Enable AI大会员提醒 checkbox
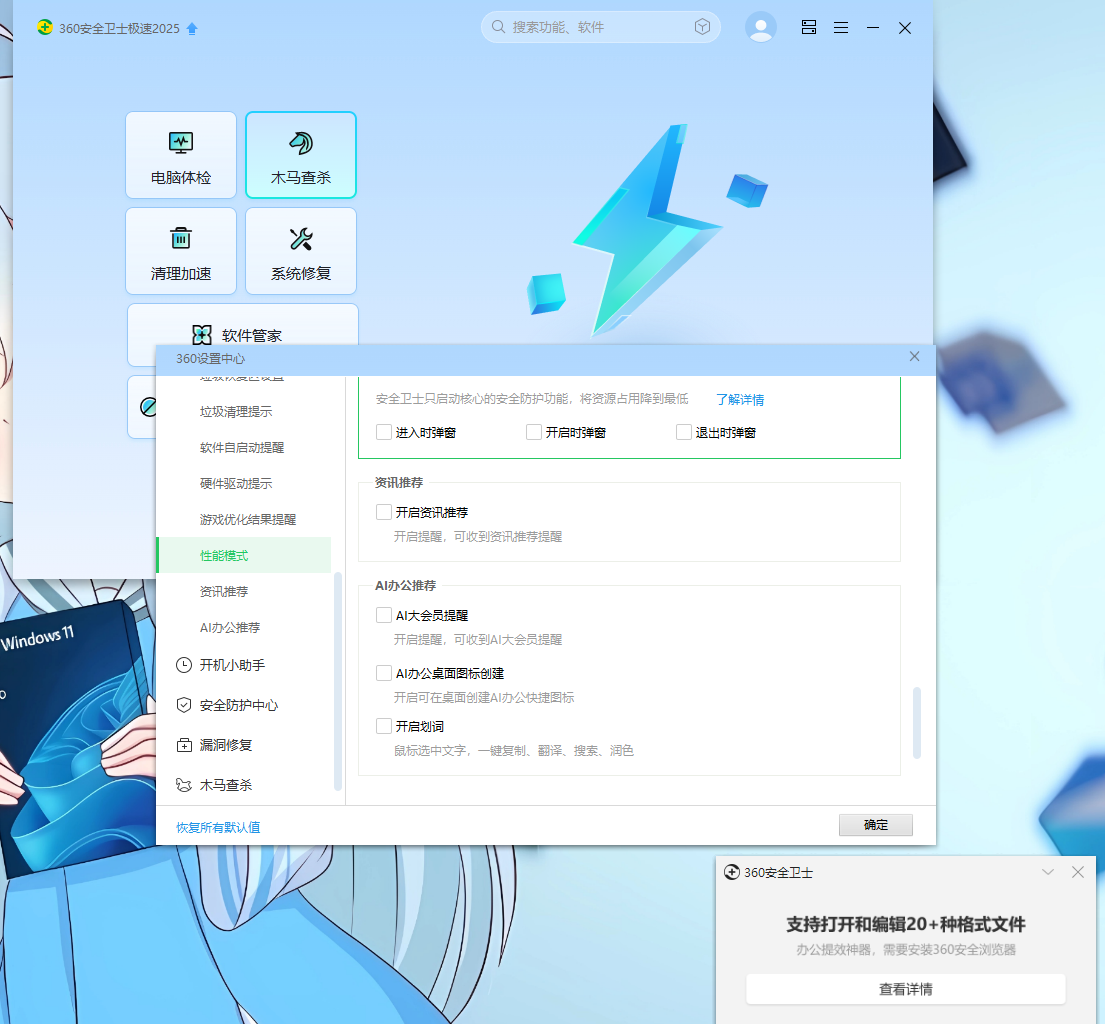Screen dimensions: 1105x1024 coord(384,615)
